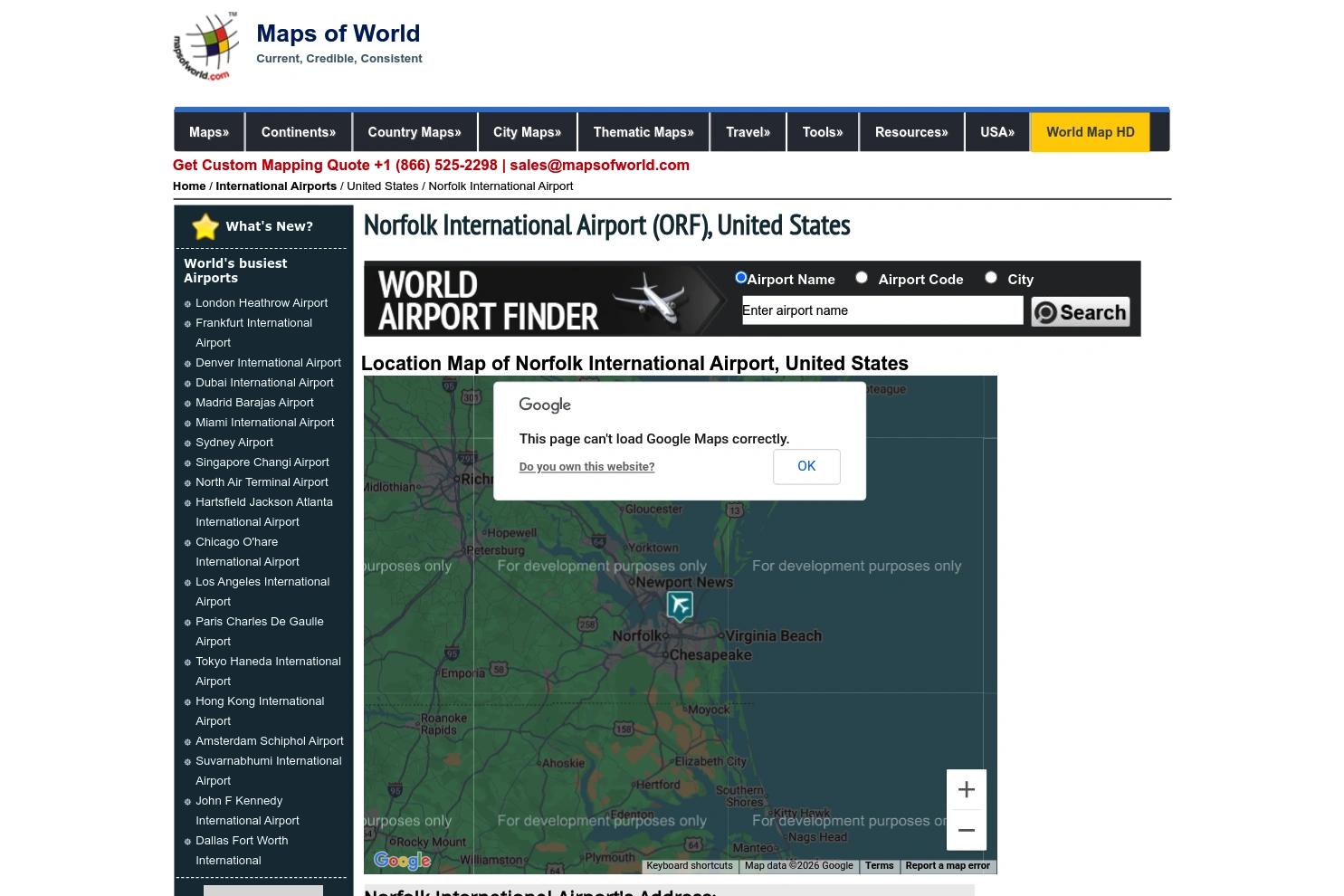Zoom in with the map plus button
1344x896 pixels.
[x=966, y=789]
